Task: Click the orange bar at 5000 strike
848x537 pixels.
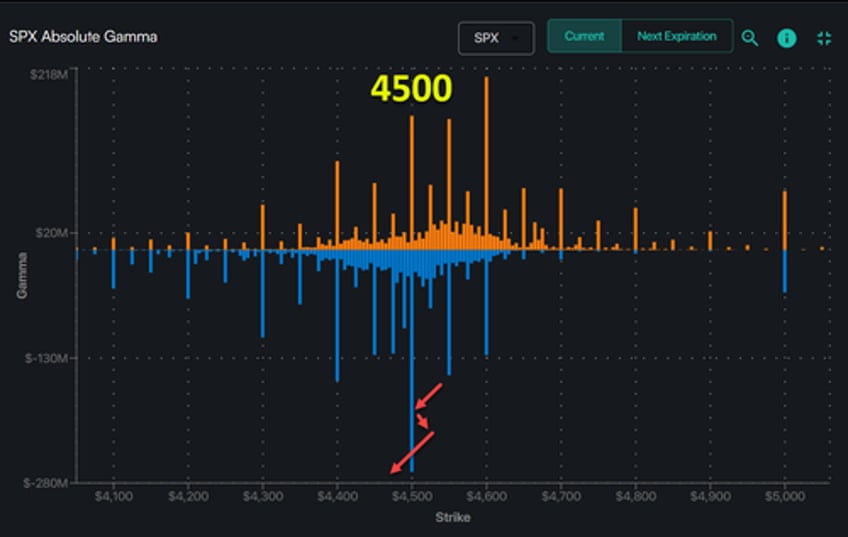Action: pyautogui.click(x=785, y=220)
